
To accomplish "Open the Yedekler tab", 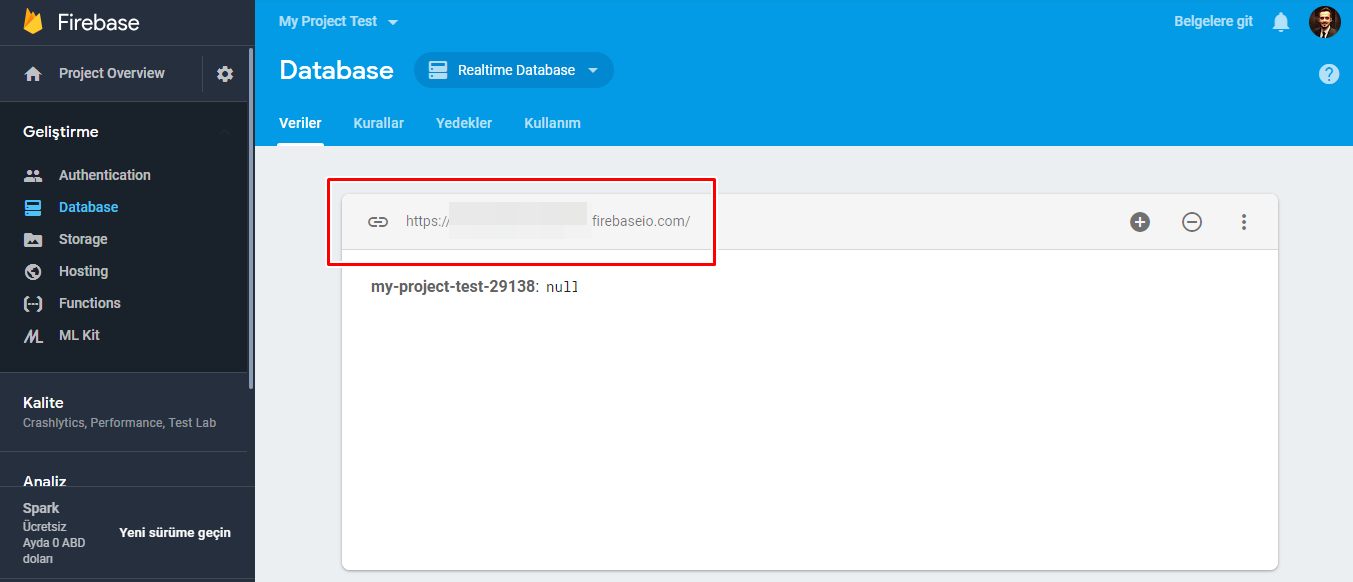I will [463, 122].
